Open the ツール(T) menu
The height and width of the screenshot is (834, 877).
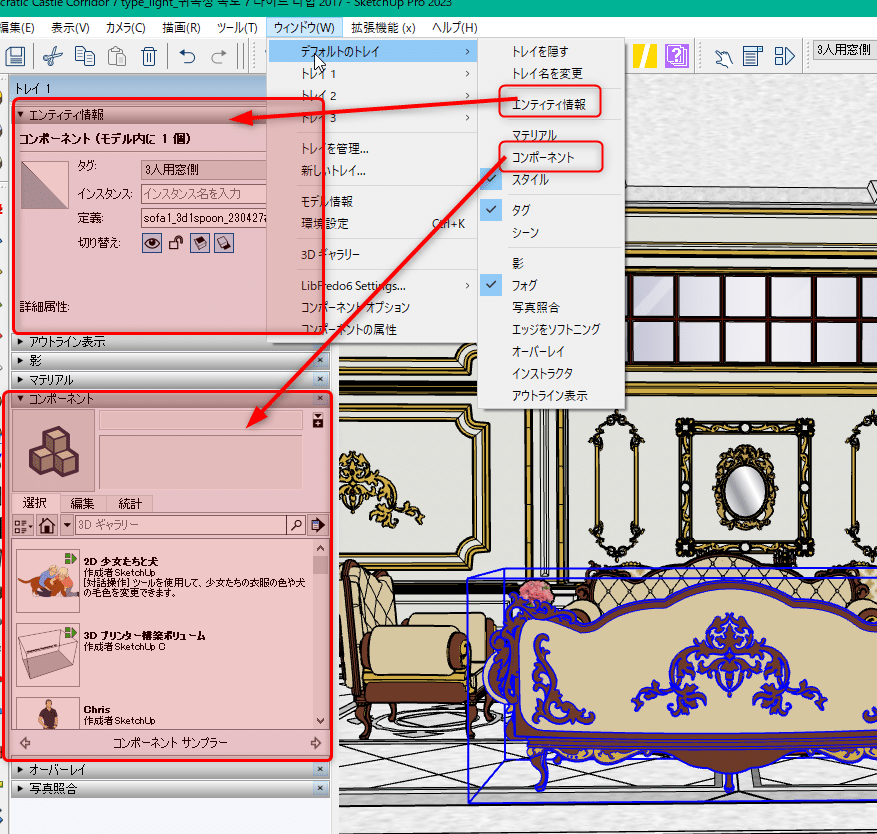coord(237,28)
